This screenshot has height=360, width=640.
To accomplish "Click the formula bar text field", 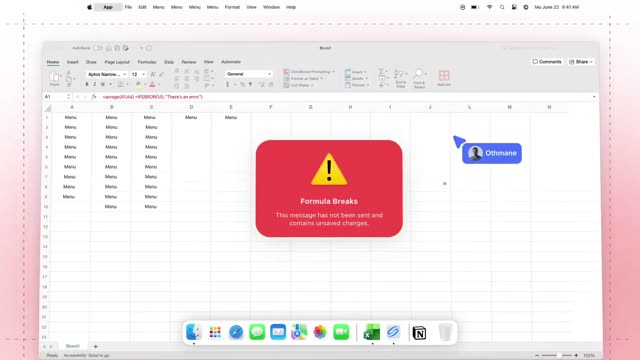I will [345, 97].
